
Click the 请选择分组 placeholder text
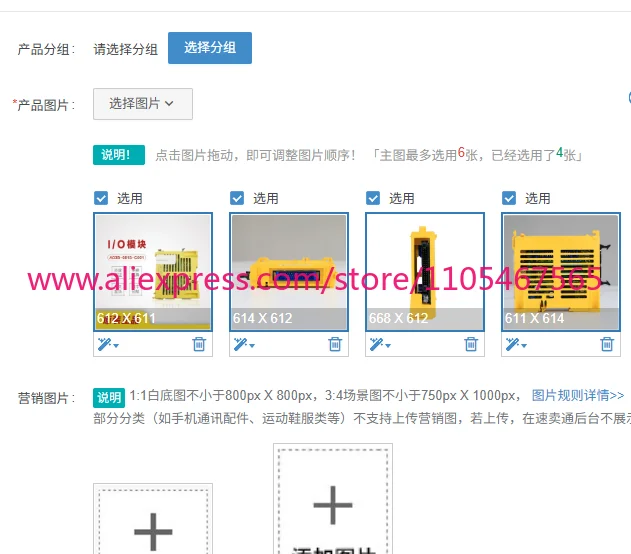click(x=126, y=49)
